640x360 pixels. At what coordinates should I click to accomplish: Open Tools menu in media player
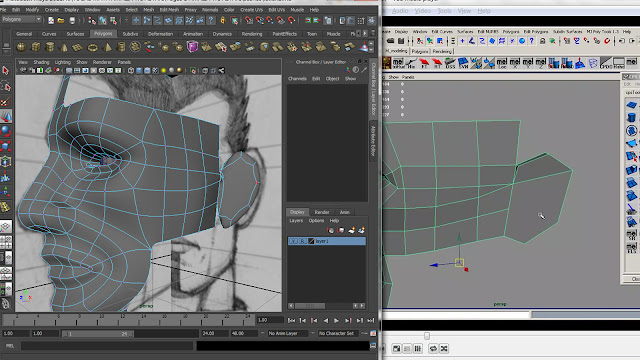(x=444, y=11)
